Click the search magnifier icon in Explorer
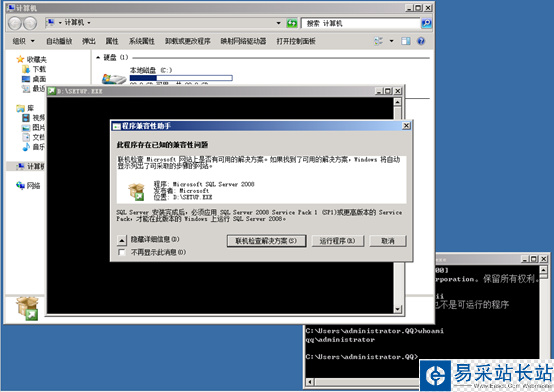This screenshot has height=392, width=554. 426,23
